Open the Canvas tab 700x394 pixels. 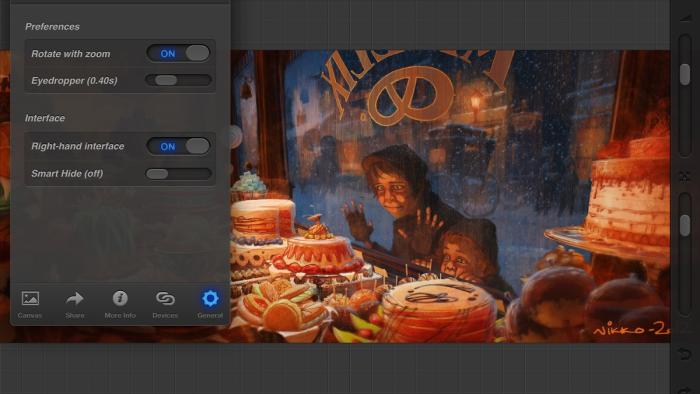(30, 304)
